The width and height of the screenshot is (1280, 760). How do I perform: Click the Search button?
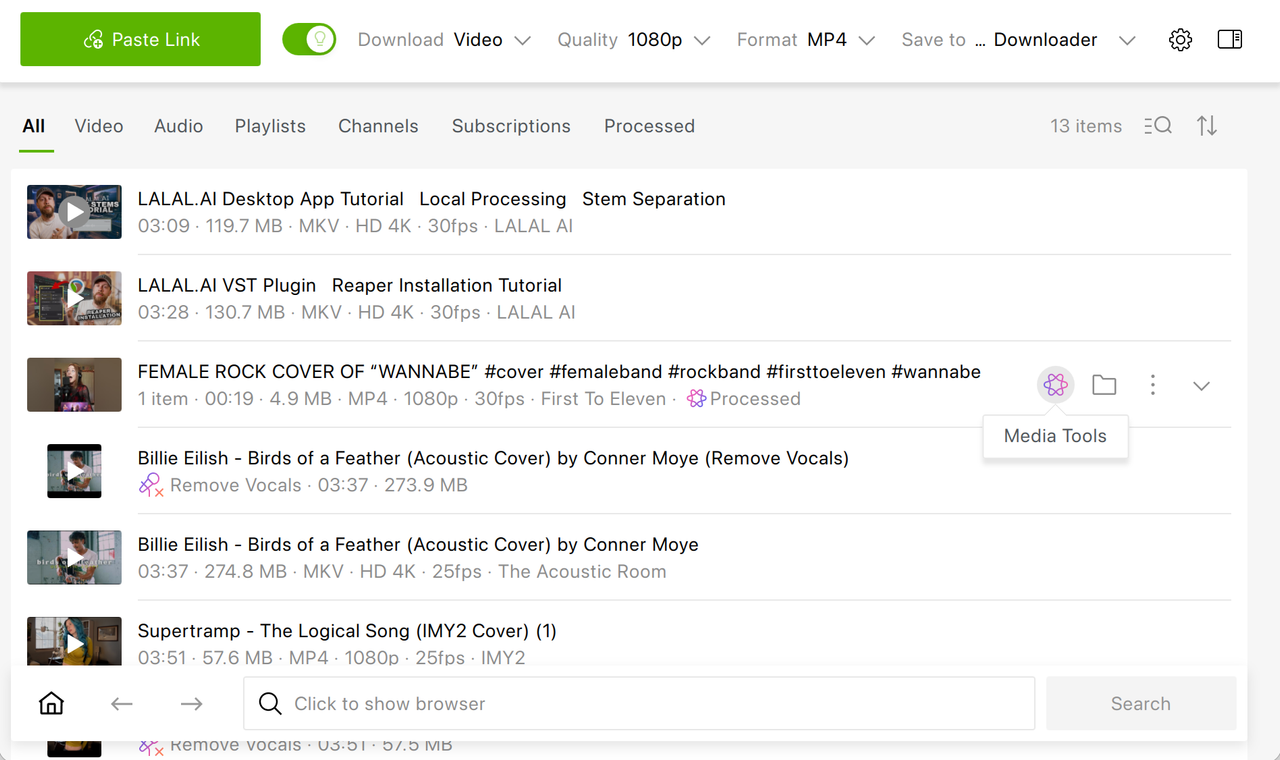pyautogui.click(x=1141, y=704)
